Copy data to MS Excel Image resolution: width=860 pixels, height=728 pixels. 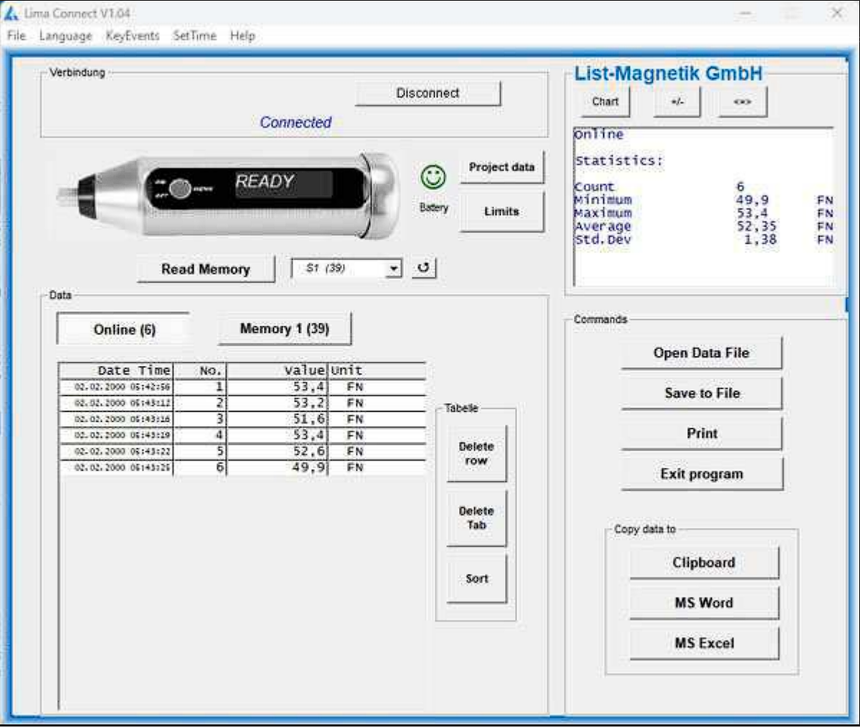pyautogui.click(x=704, y=643)
